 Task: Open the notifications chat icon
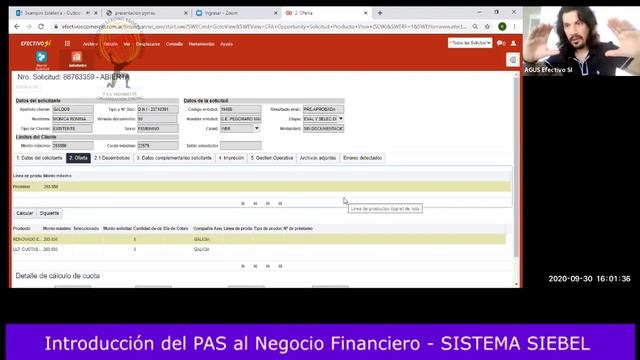click(501, 43)
